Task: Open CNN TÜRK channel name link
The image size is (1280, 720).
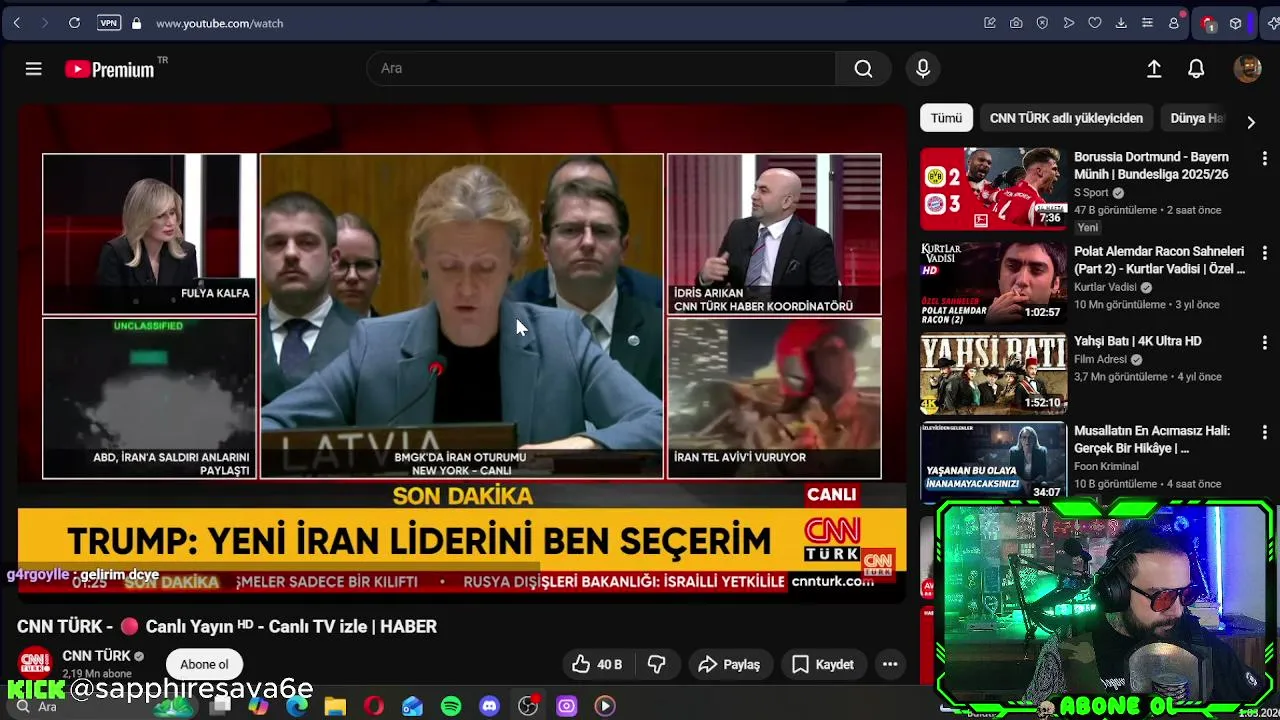Action: [96, 656]
